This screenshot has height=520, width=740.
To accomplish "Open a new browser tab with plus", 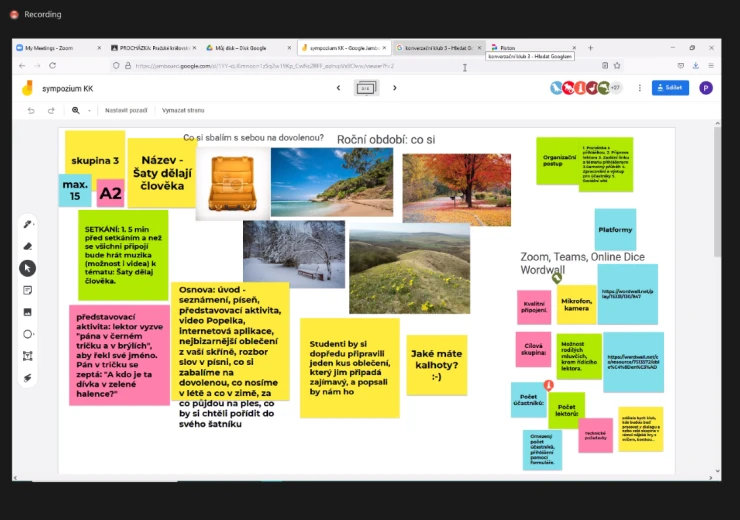I will pos(590,48).
